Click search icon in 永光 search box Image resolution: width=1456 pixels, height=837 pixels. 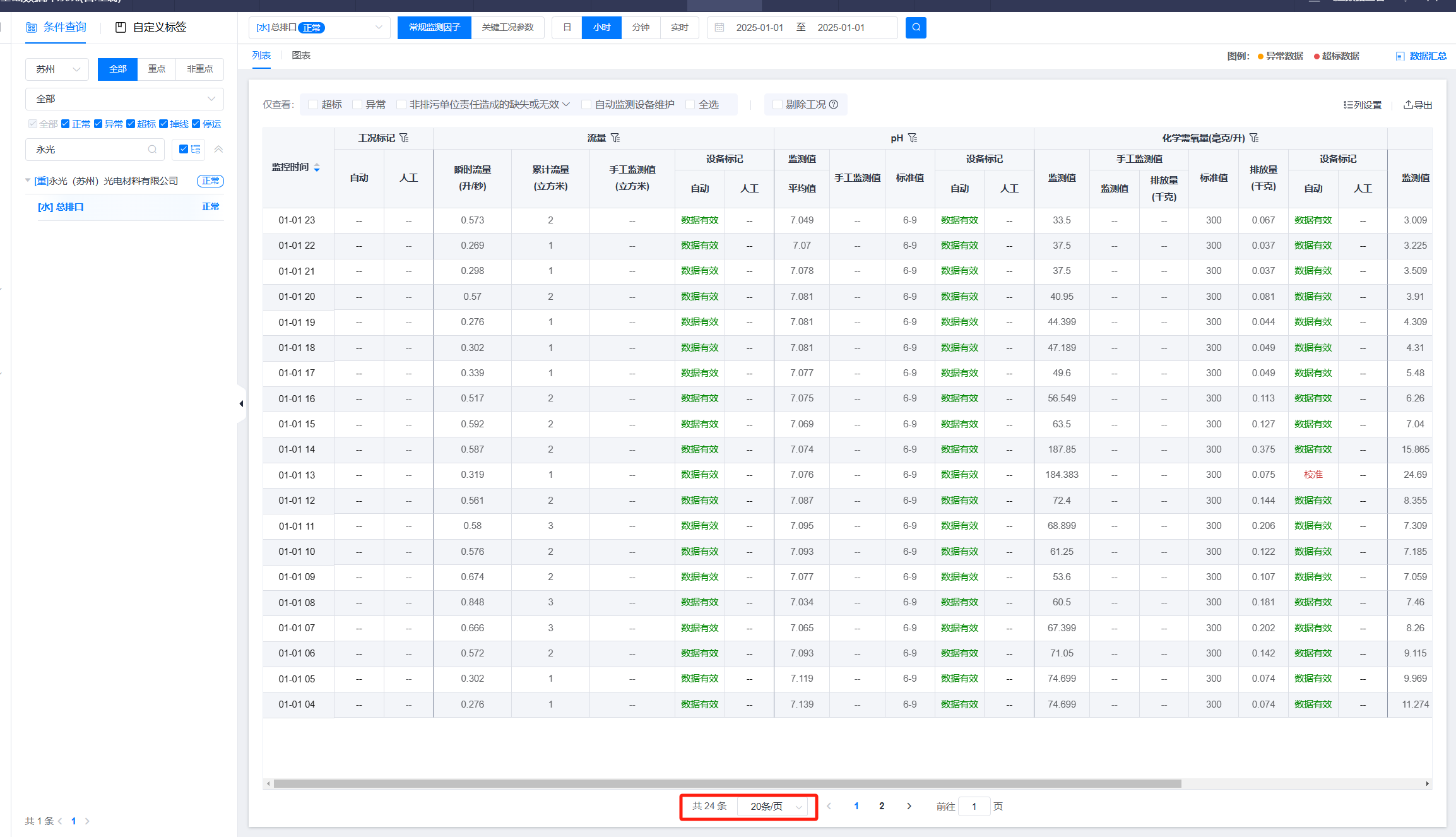pos(152,150)
